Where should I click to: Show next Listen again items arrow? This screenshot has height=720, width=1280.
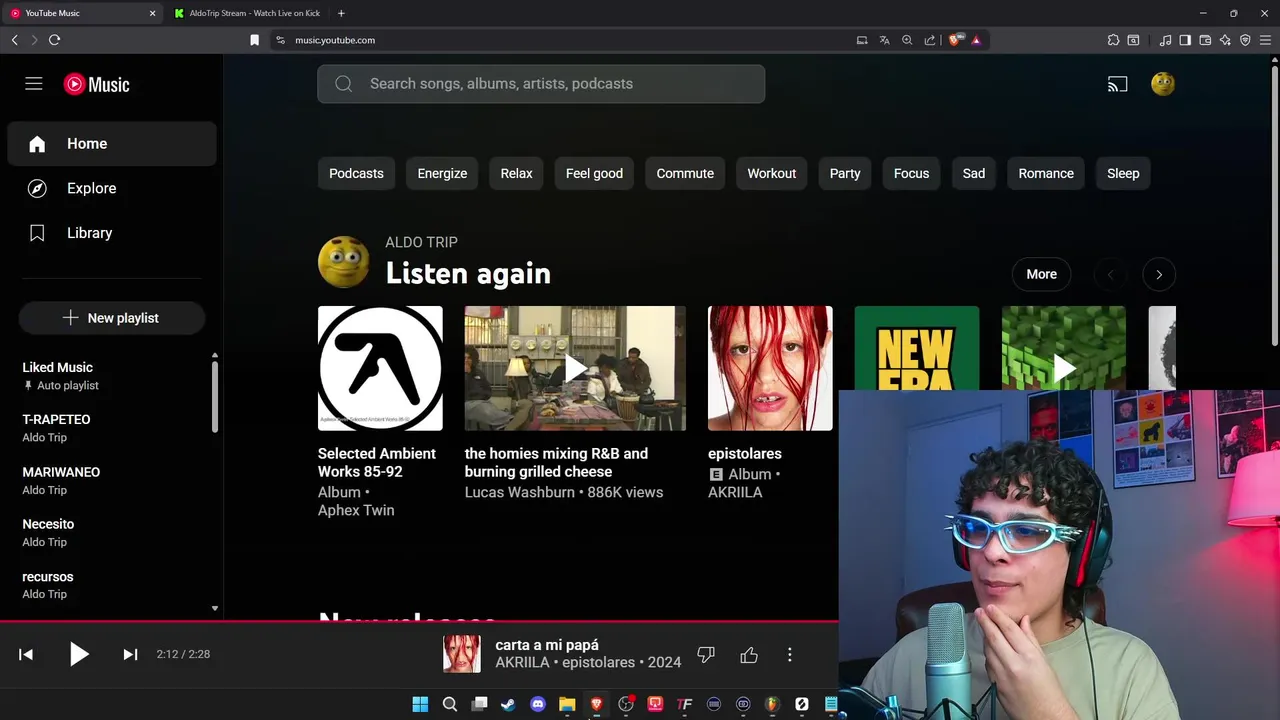pyautogui.click(x=1159, y=274)
